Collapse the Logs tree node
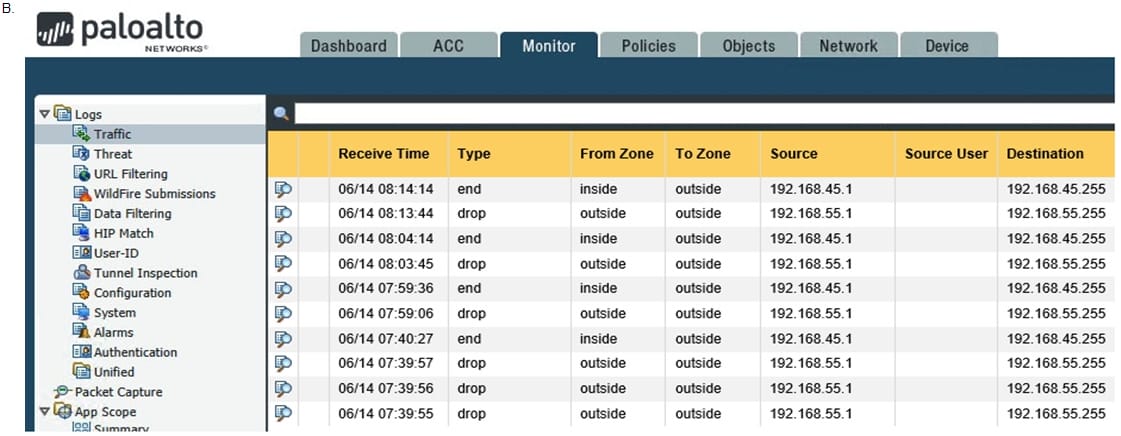 pos(44,114)
